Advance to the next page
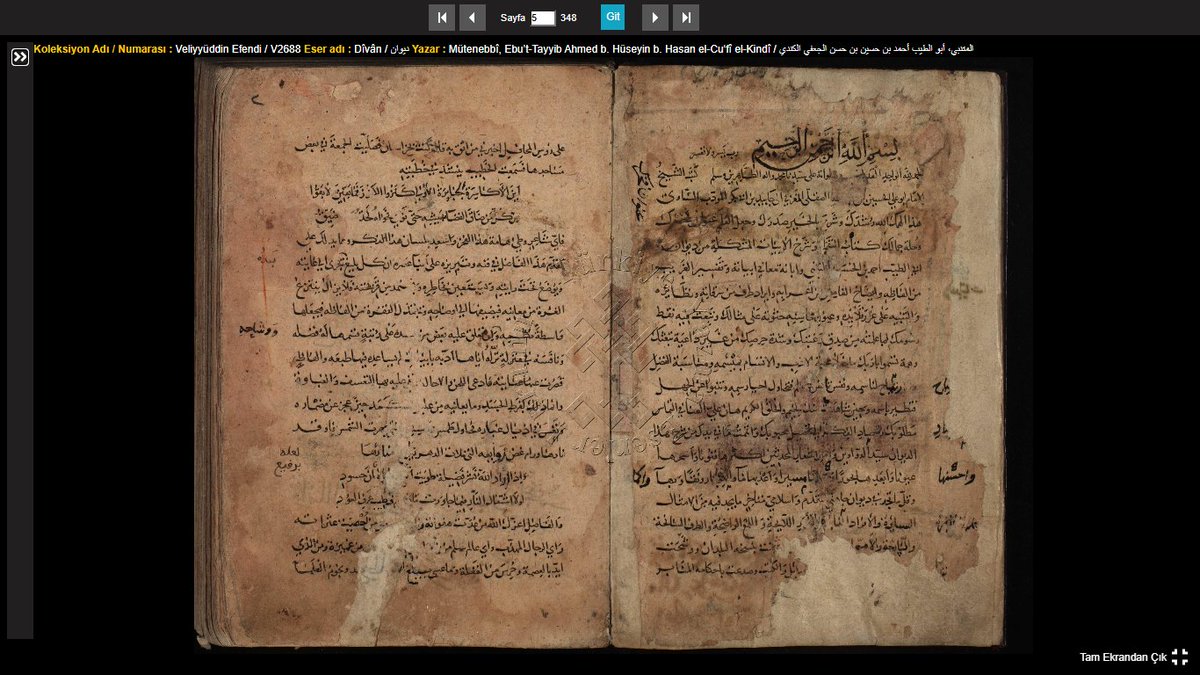 point(654,17)
